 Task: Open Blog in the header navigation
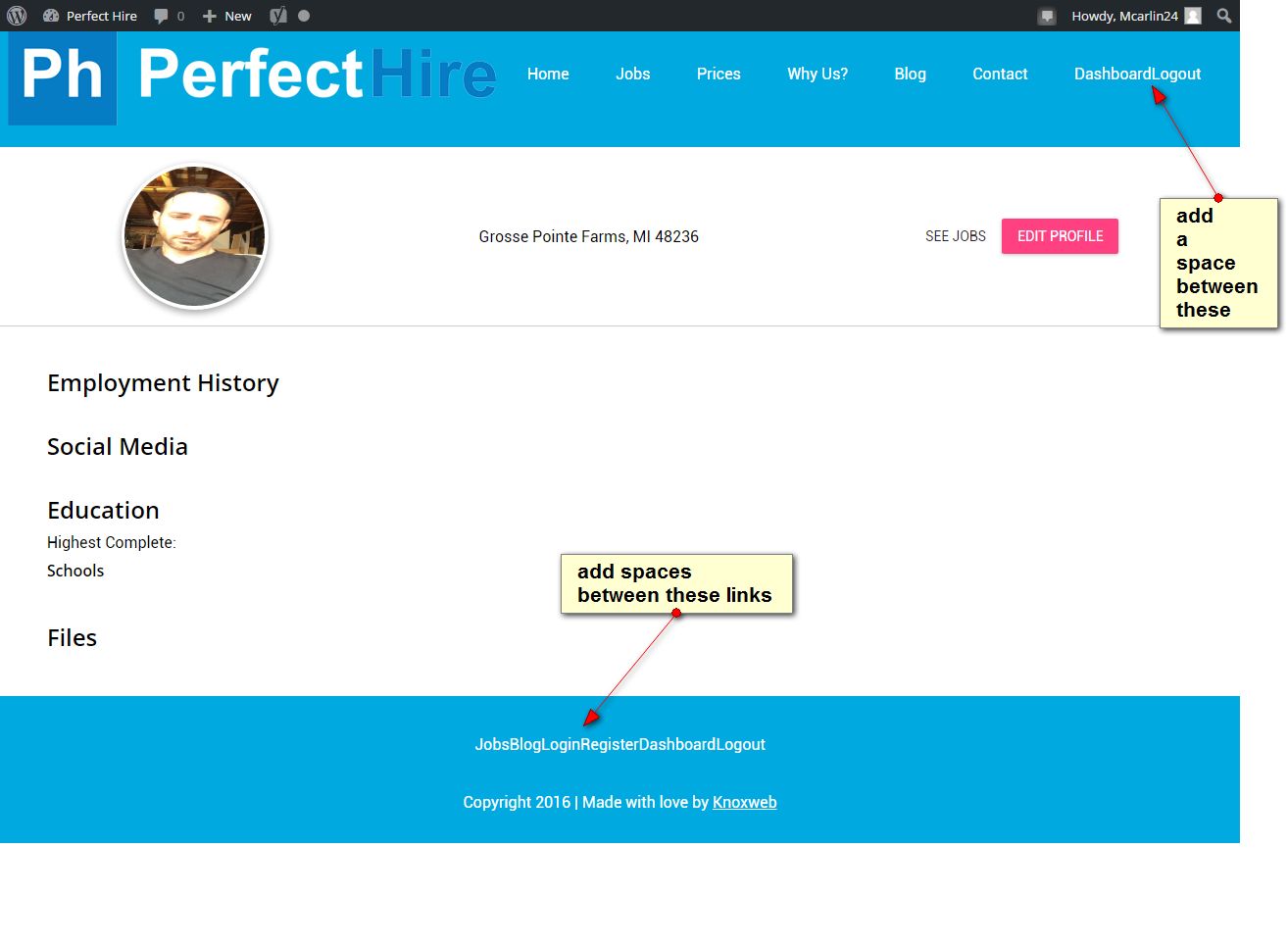pos(910,74)
